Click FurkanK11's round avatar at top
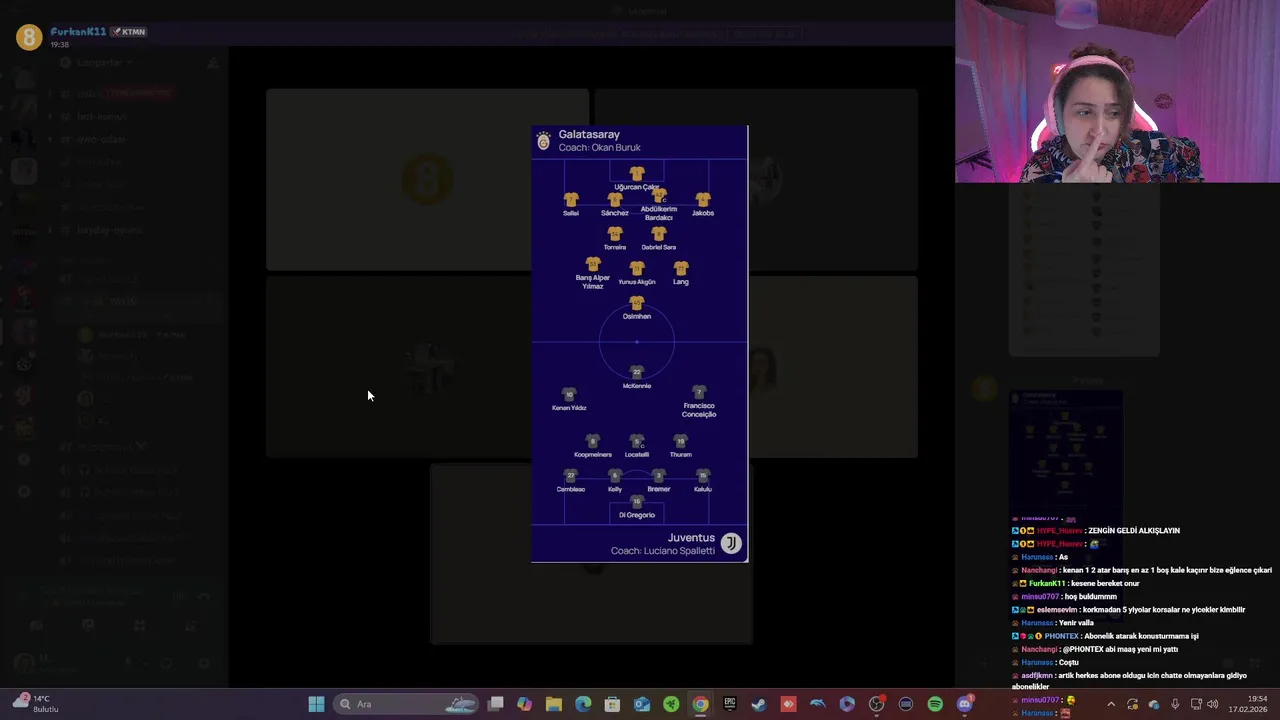This screenshot has width=1280, height=720. click(x=29, y=37)
